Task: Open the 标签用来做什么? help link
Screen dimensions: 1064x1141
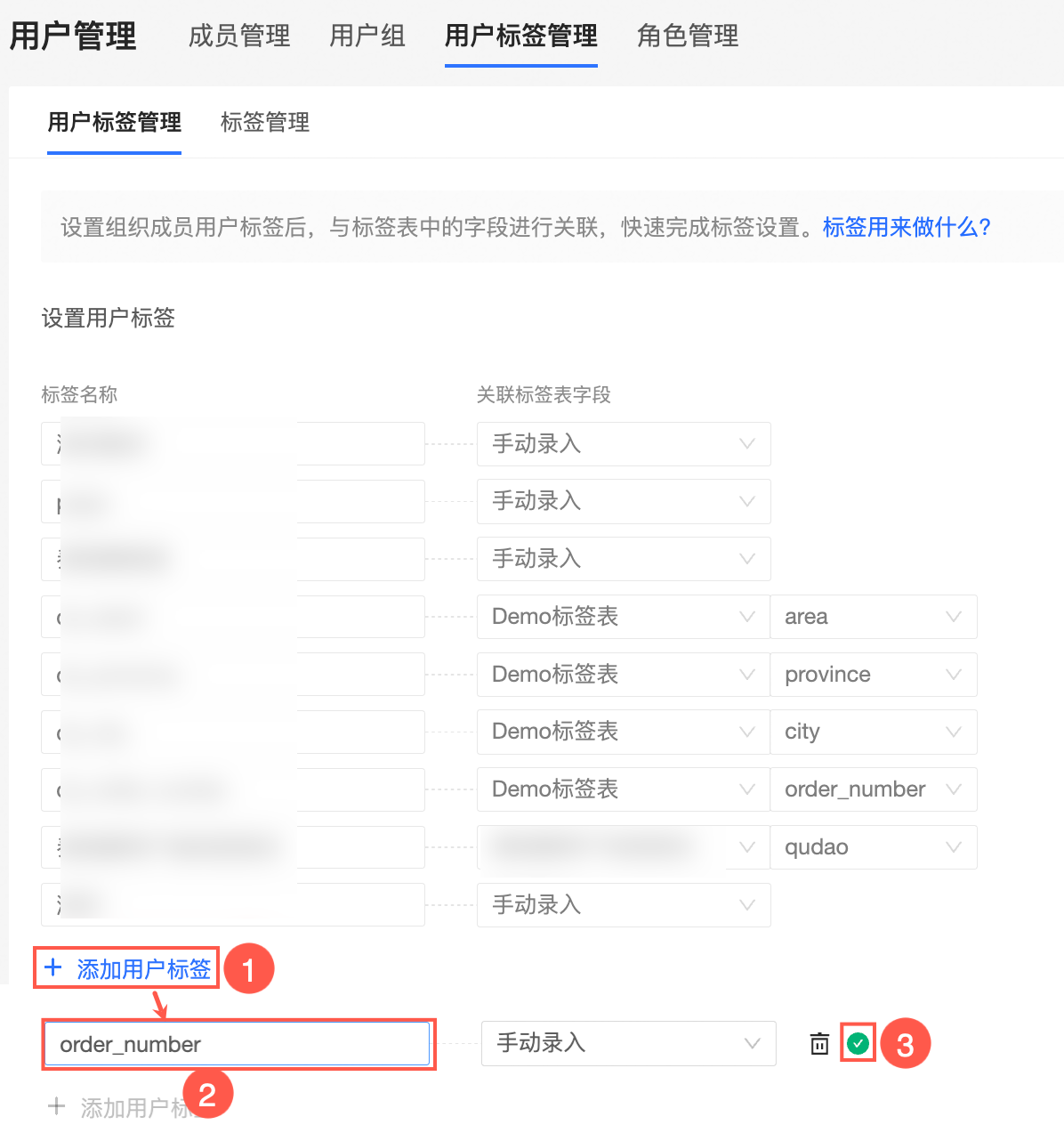Action: (907, 227)
